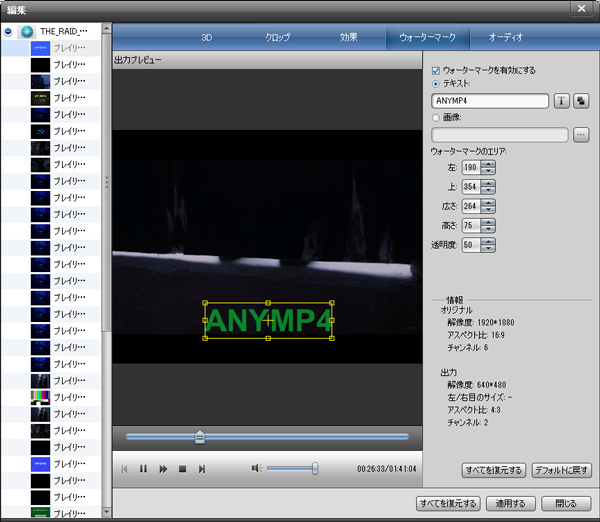The height and width of the screenshot is (522, 600).
Task: Click the width value field 264
Action: pos(471,207)
